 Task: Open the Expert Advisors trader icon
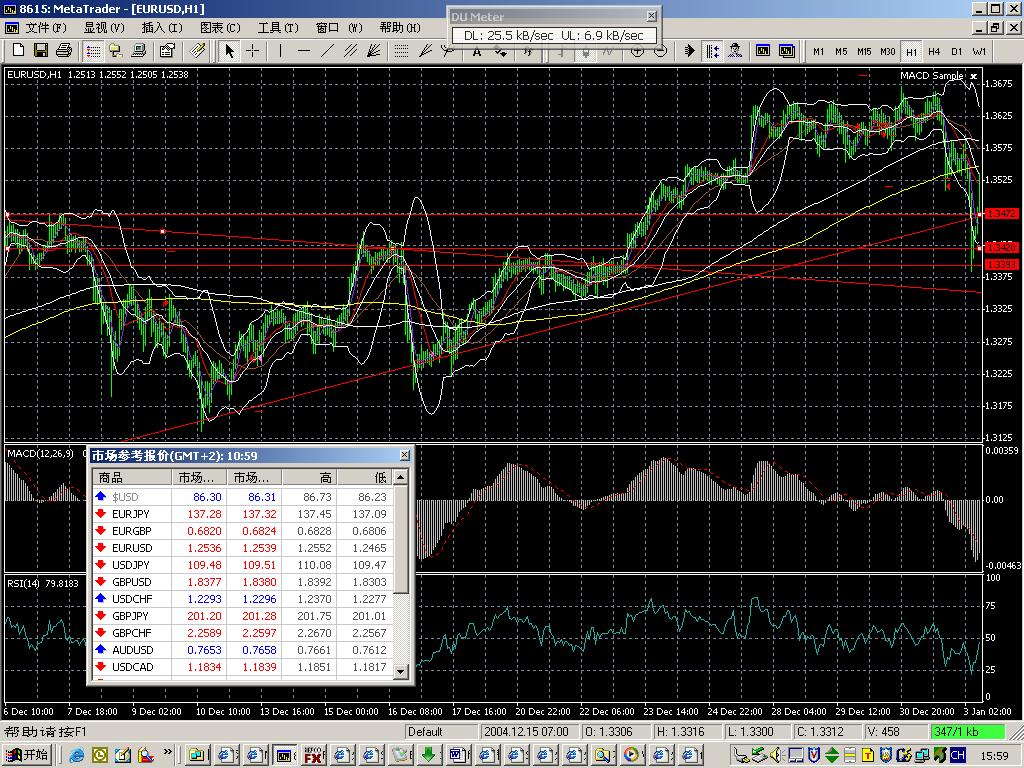click(736, 51)
